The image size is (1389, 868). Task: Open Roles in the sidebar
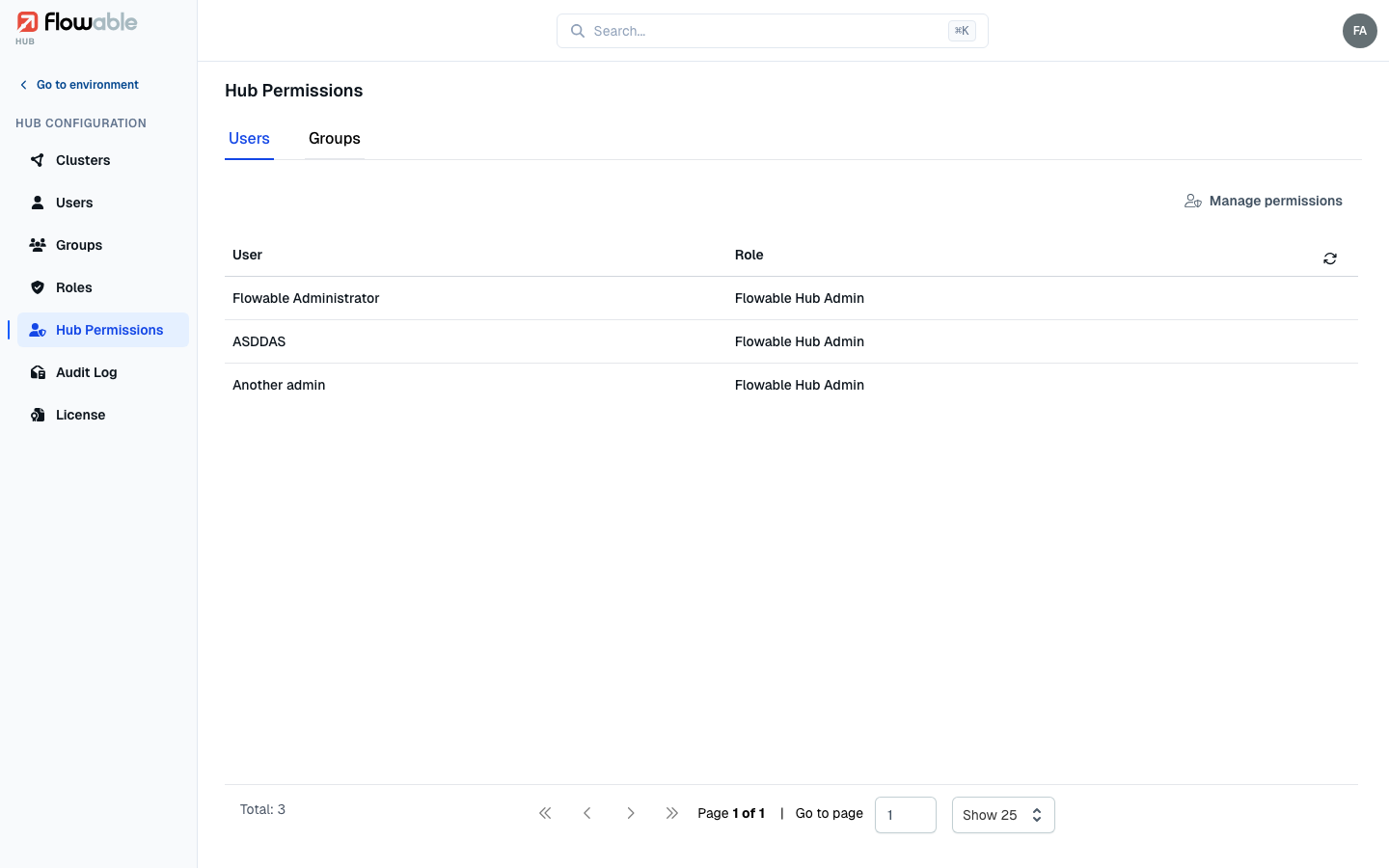tap(103, 287)
